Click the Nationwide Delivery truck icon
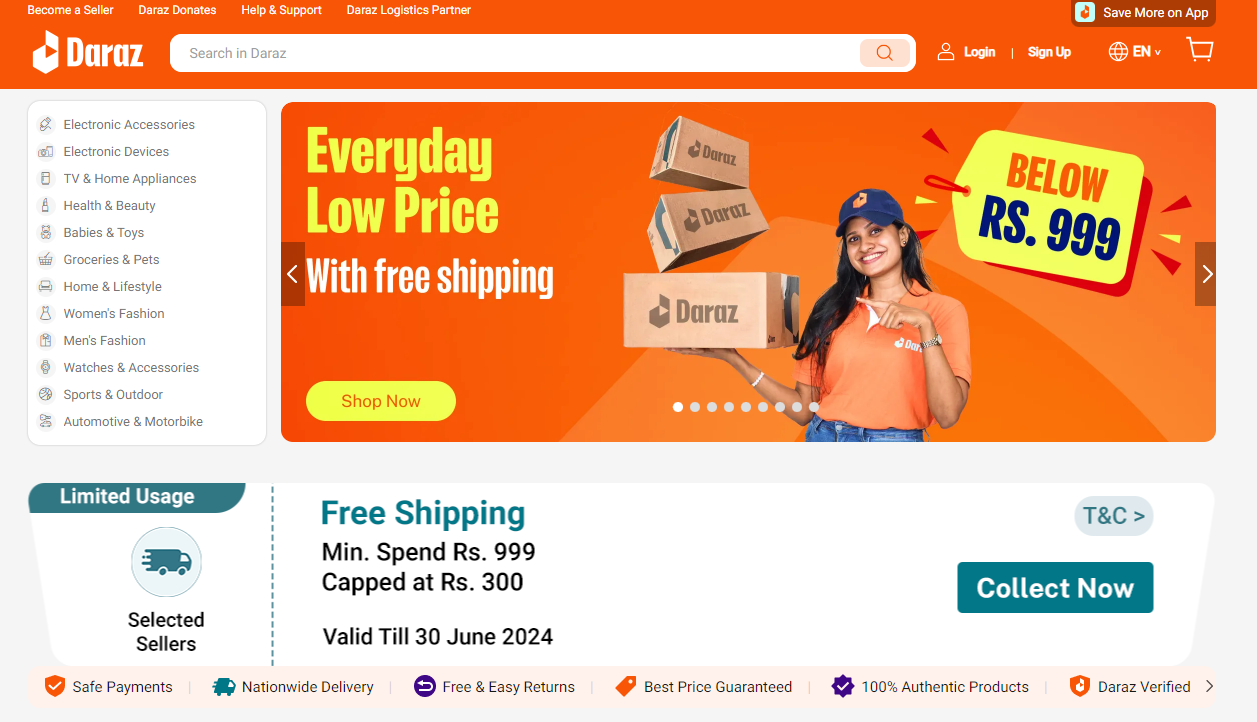Viewport: 1257px width, 722px height. click(224, 687)
